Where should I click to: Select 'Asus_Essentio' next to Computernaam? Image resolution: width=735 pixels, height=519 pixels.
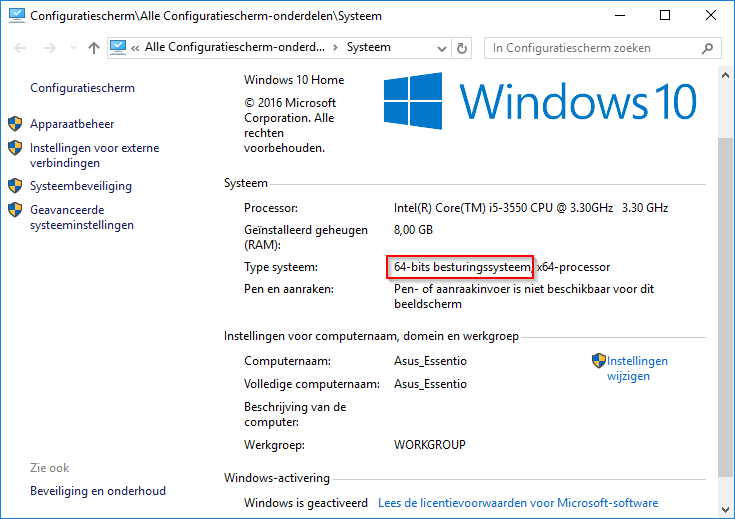click(x=430, y=361)
